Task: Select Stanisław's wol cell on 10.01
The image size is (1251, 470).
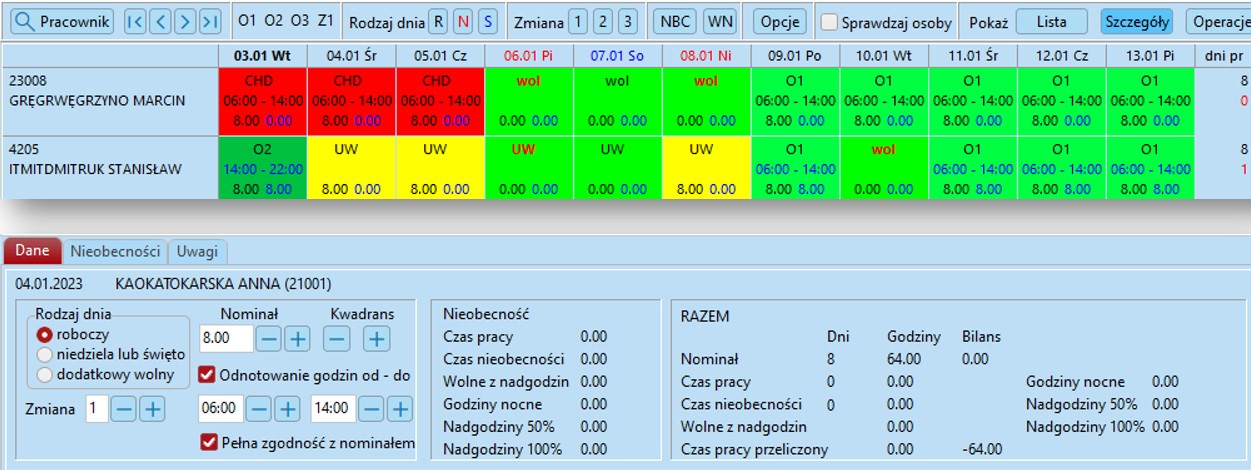Action: [x=884, y=168]
